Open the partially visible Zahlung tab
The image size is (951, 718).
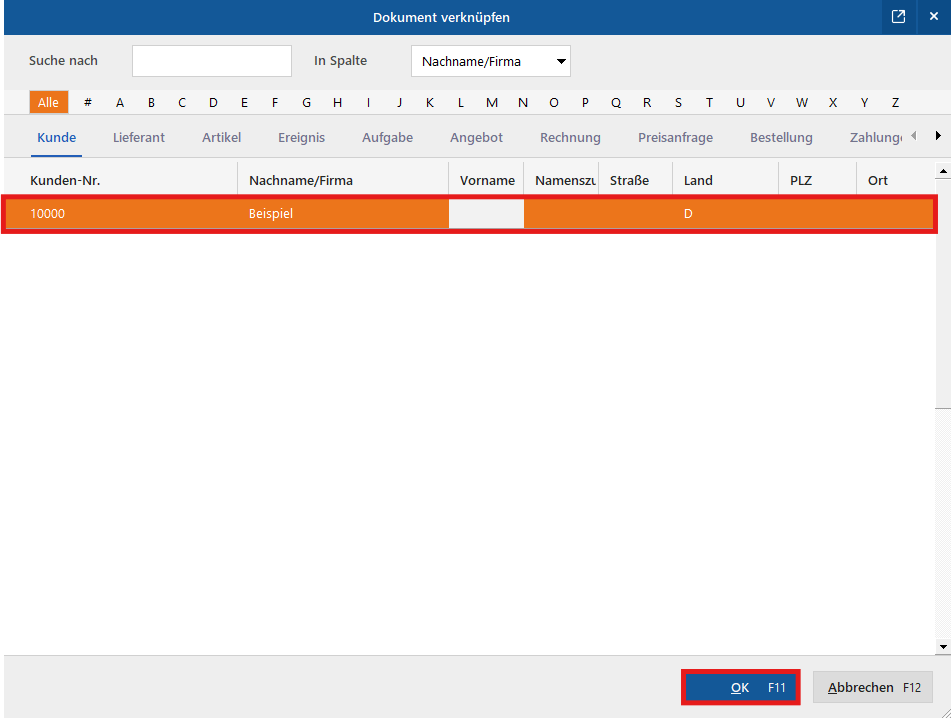point(876,138)
